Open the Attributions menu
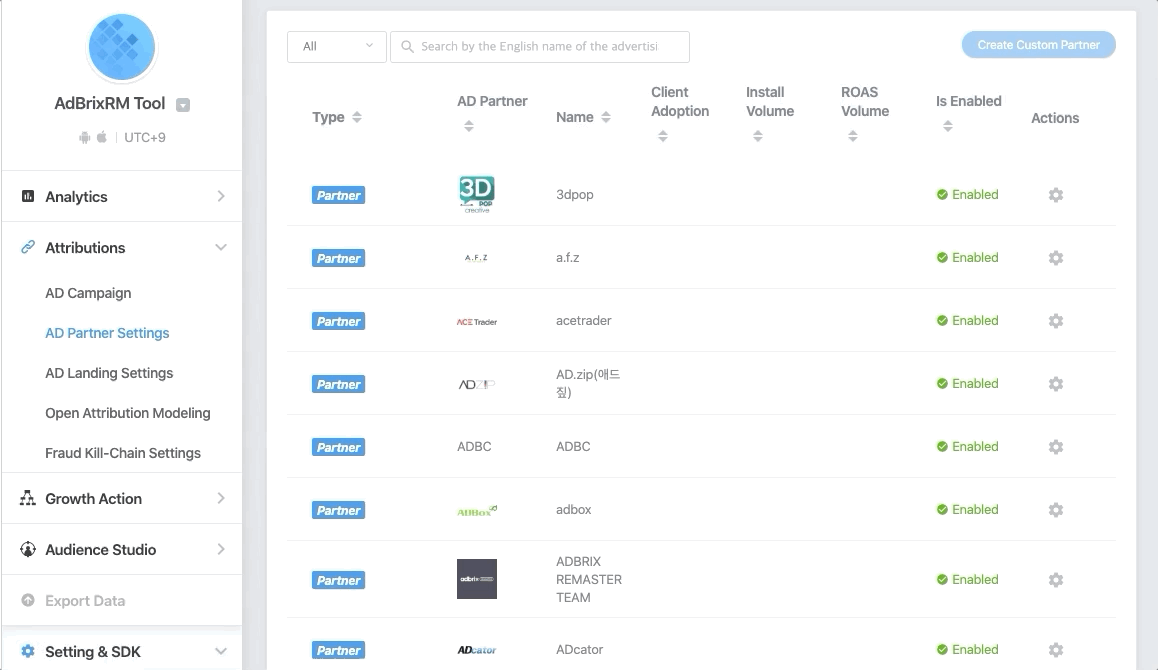Viewport: 1158px width, 670px height. (x=122, y=247)
